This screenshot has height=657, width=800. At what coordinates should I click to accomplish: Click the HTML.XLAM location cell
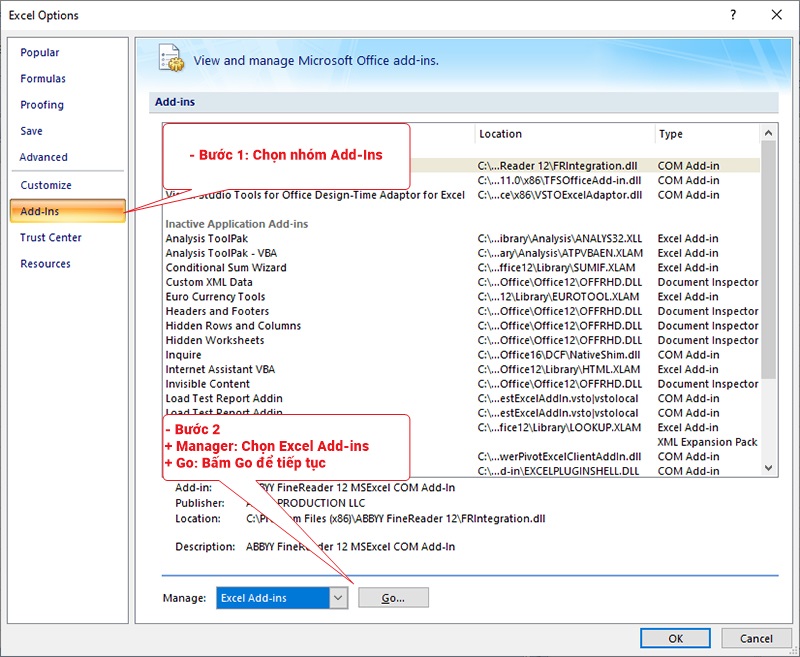(x=559, y=370)
